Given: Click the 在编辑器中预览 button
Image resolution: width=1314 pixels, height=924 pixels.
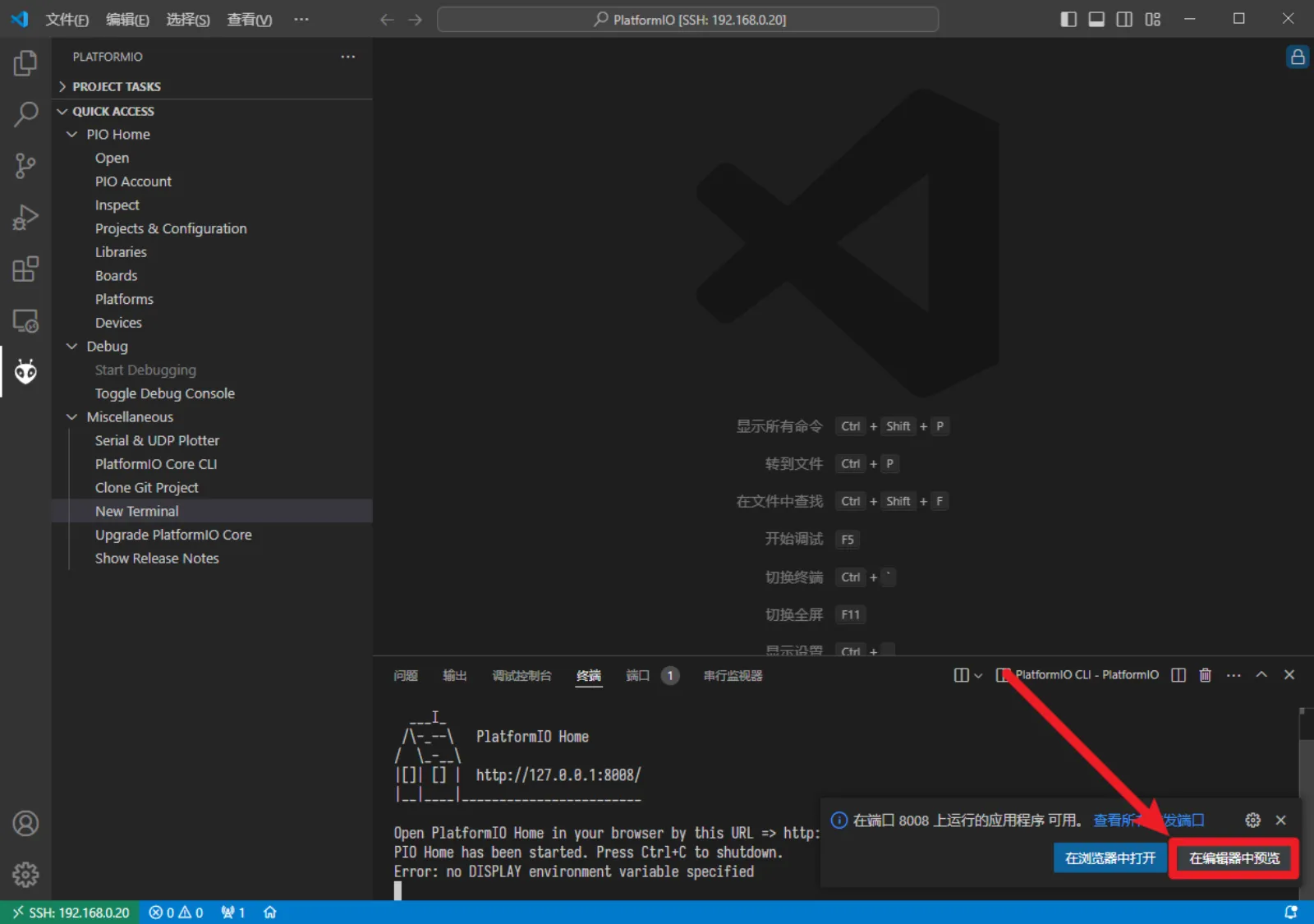Looking at the screenshot, I should point(1234,857).
